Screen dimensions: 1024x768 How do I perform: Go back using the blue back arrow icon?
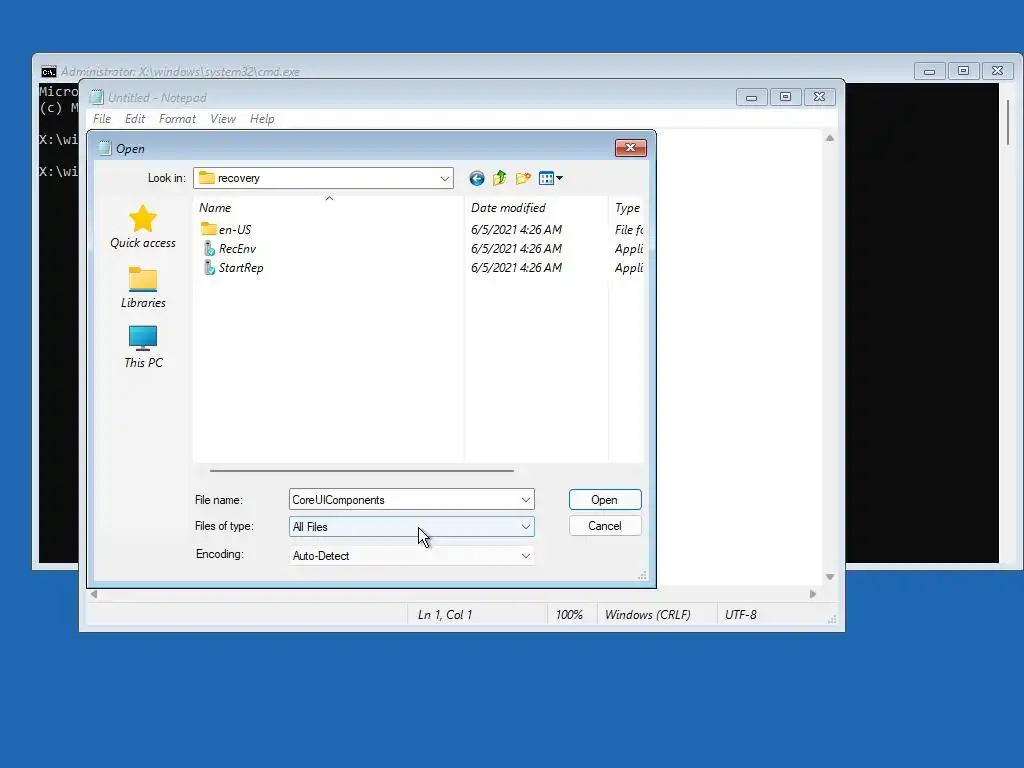(x=477, y=178)
